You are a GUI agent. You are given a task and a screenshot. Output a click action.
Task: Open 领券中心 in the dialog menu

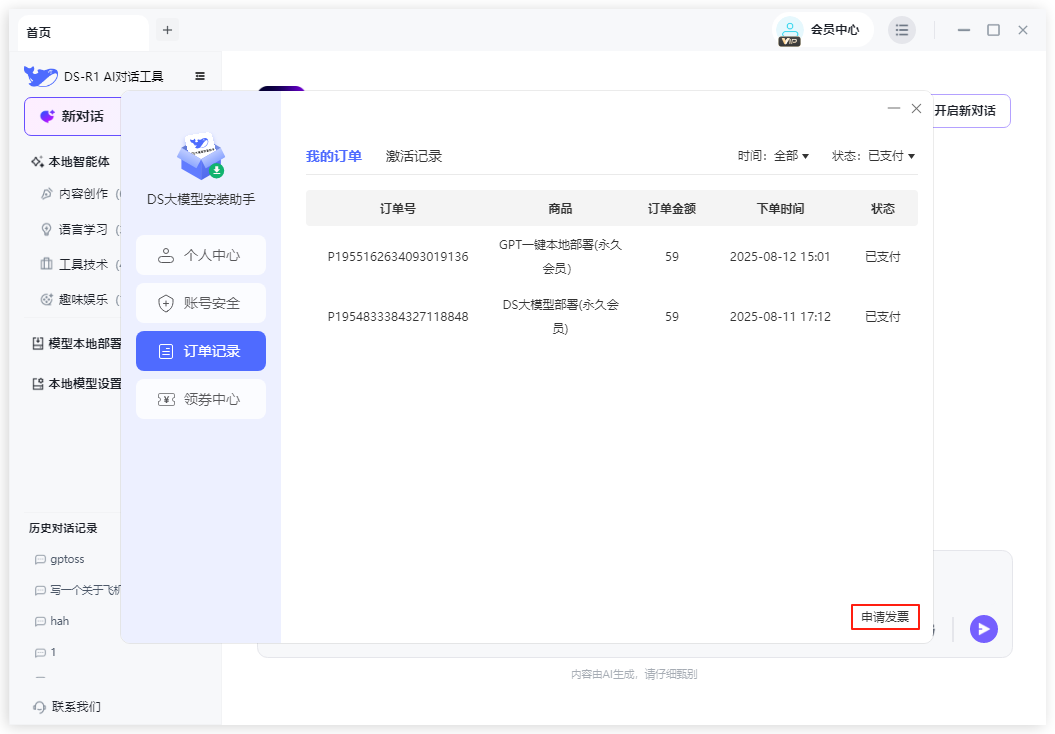(x=201, y=399)
